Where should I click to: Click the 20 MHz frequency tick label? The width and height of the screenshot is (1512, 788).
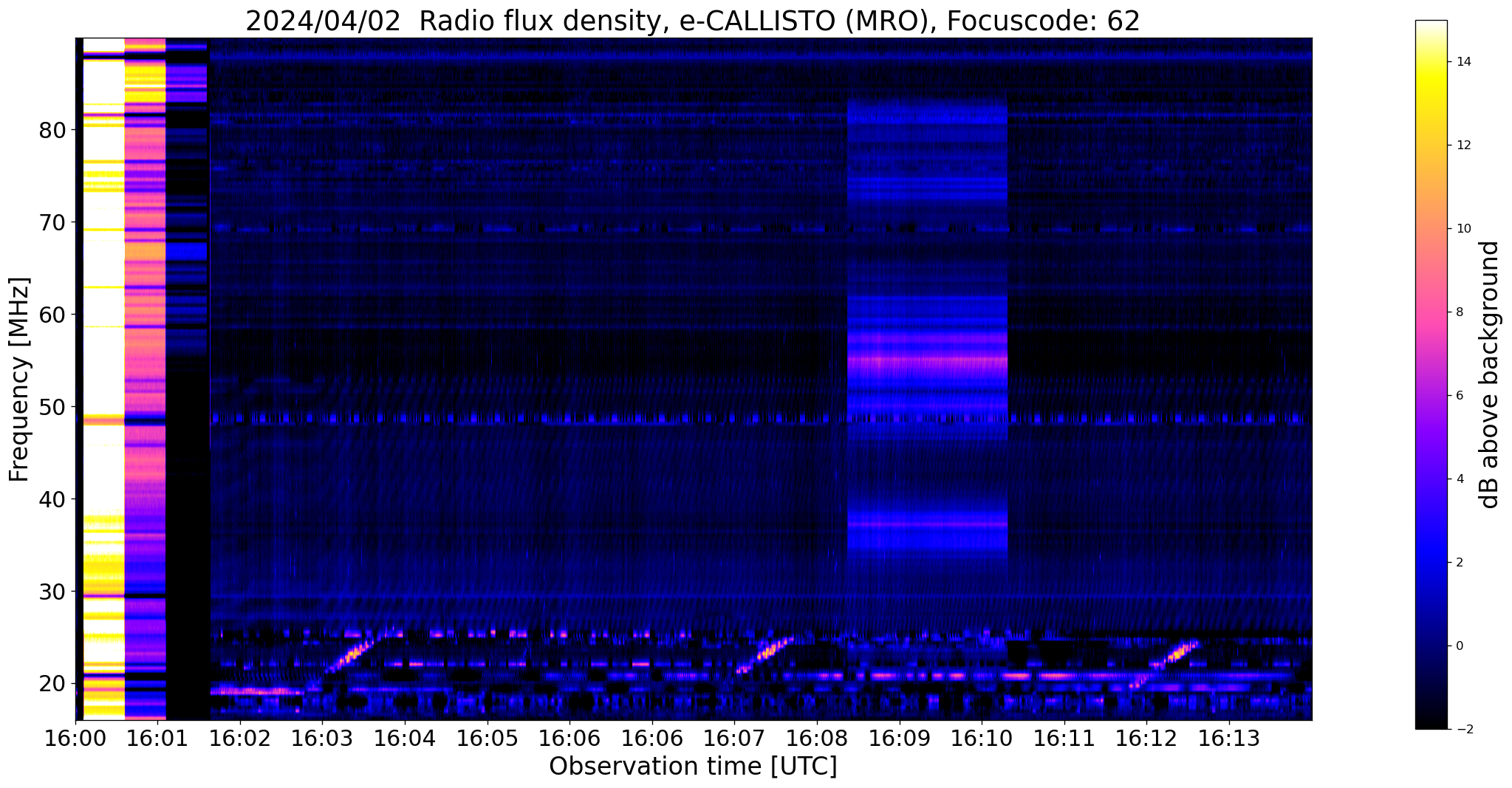[52, 684]
